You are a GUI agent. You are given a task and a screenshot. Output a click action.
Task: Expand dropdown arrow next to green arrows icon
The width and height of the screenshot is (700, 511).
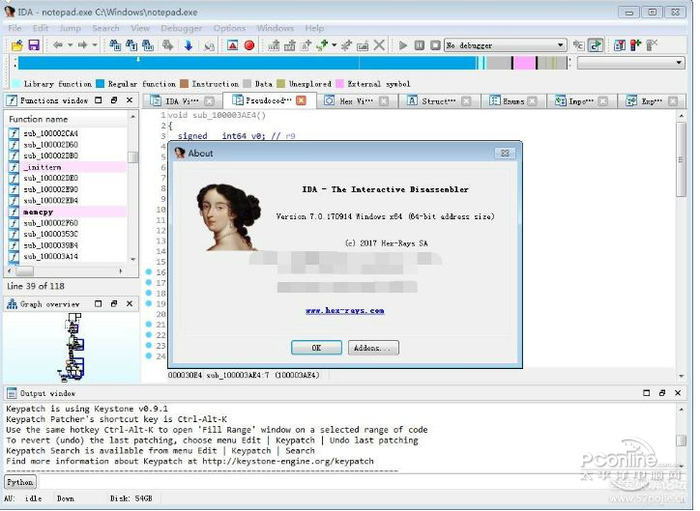click(x=334, y=45)
